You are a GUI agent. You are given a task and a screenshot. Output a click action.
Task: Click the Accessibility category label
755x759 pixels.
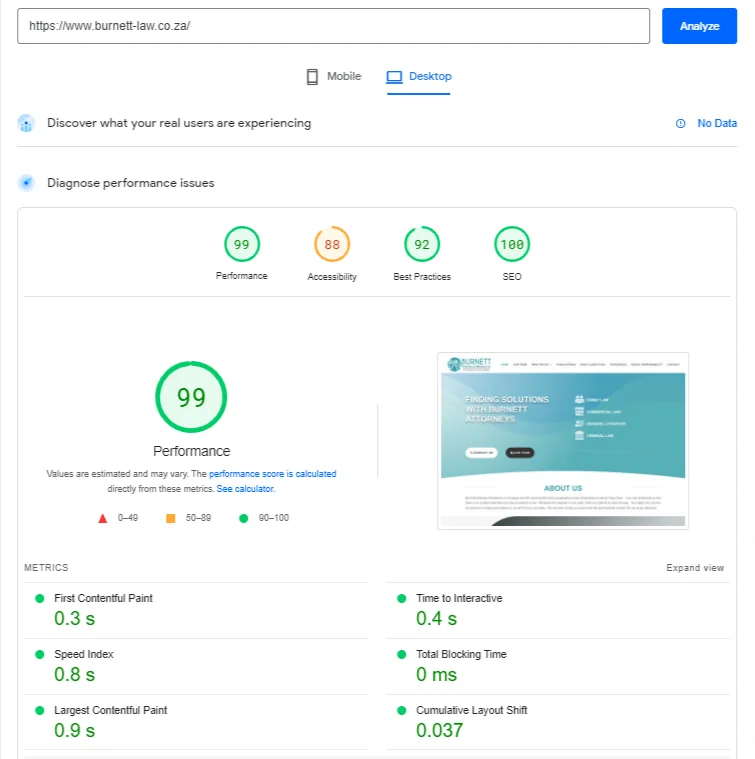click(x=332, y=277)
